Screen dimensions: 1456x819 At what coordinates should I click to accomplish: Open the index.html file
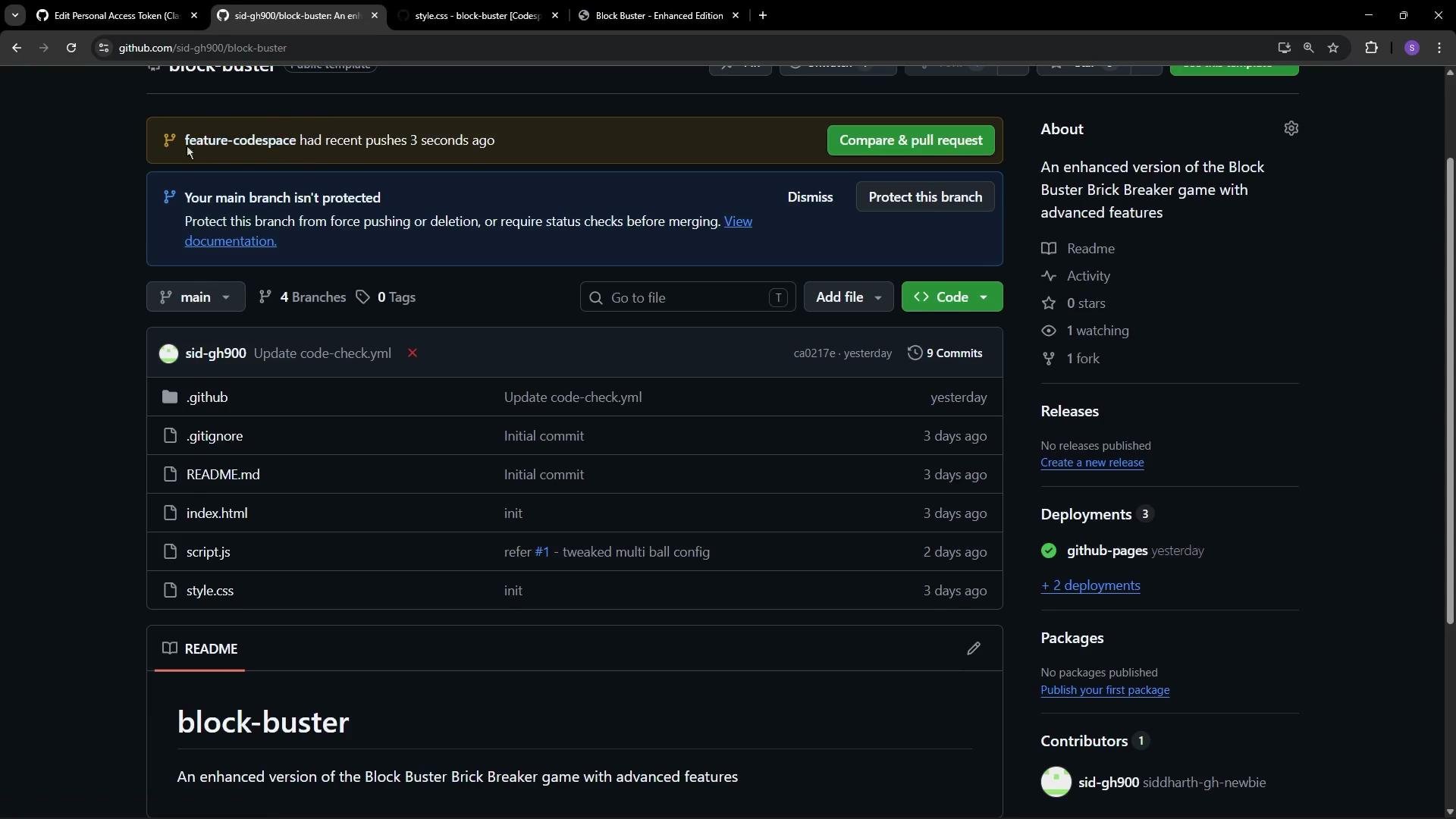[x=217, y=513]
